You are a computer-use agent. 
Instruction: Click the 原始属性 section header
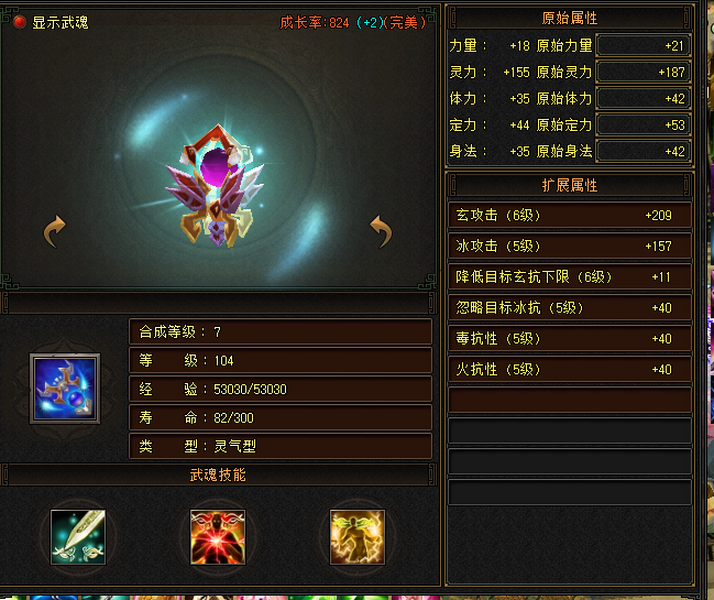pyautogui.click(x=570, y=18)
